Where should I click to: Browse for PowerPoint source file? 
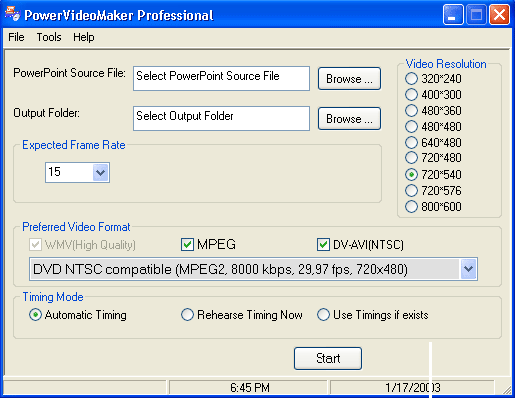click(x=349, y=79)
